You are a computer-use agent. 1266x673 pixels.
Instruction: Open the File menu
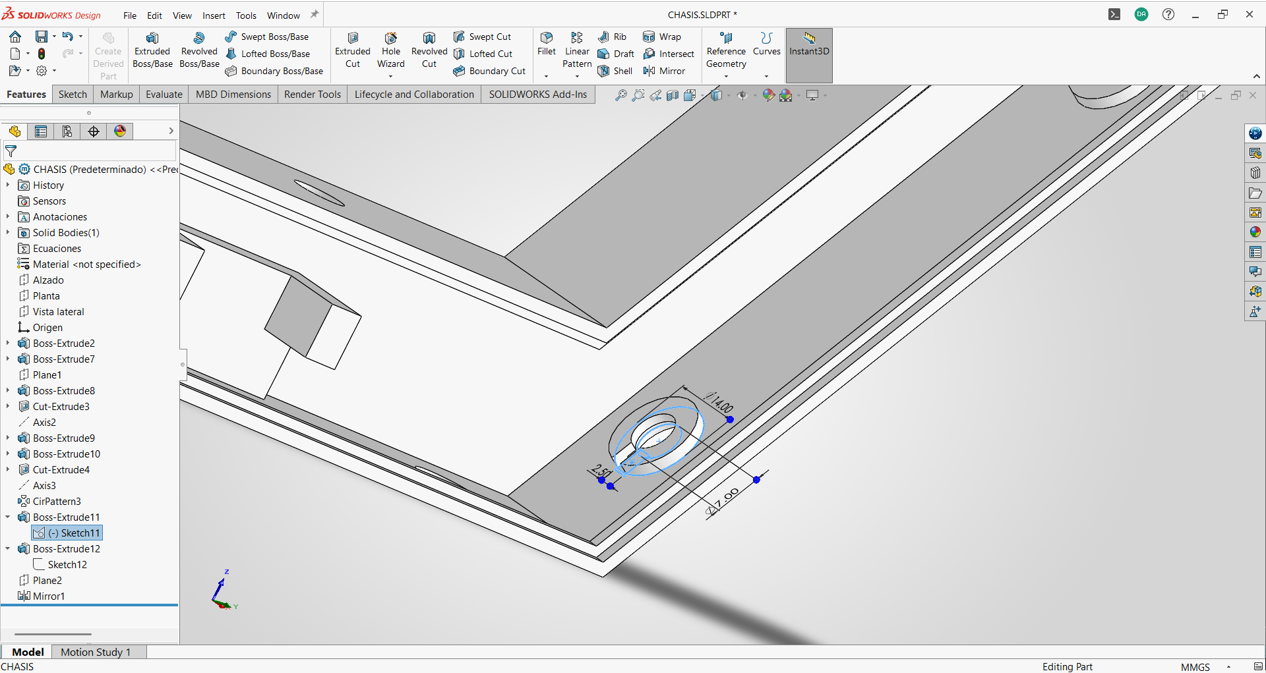point(130,15)
